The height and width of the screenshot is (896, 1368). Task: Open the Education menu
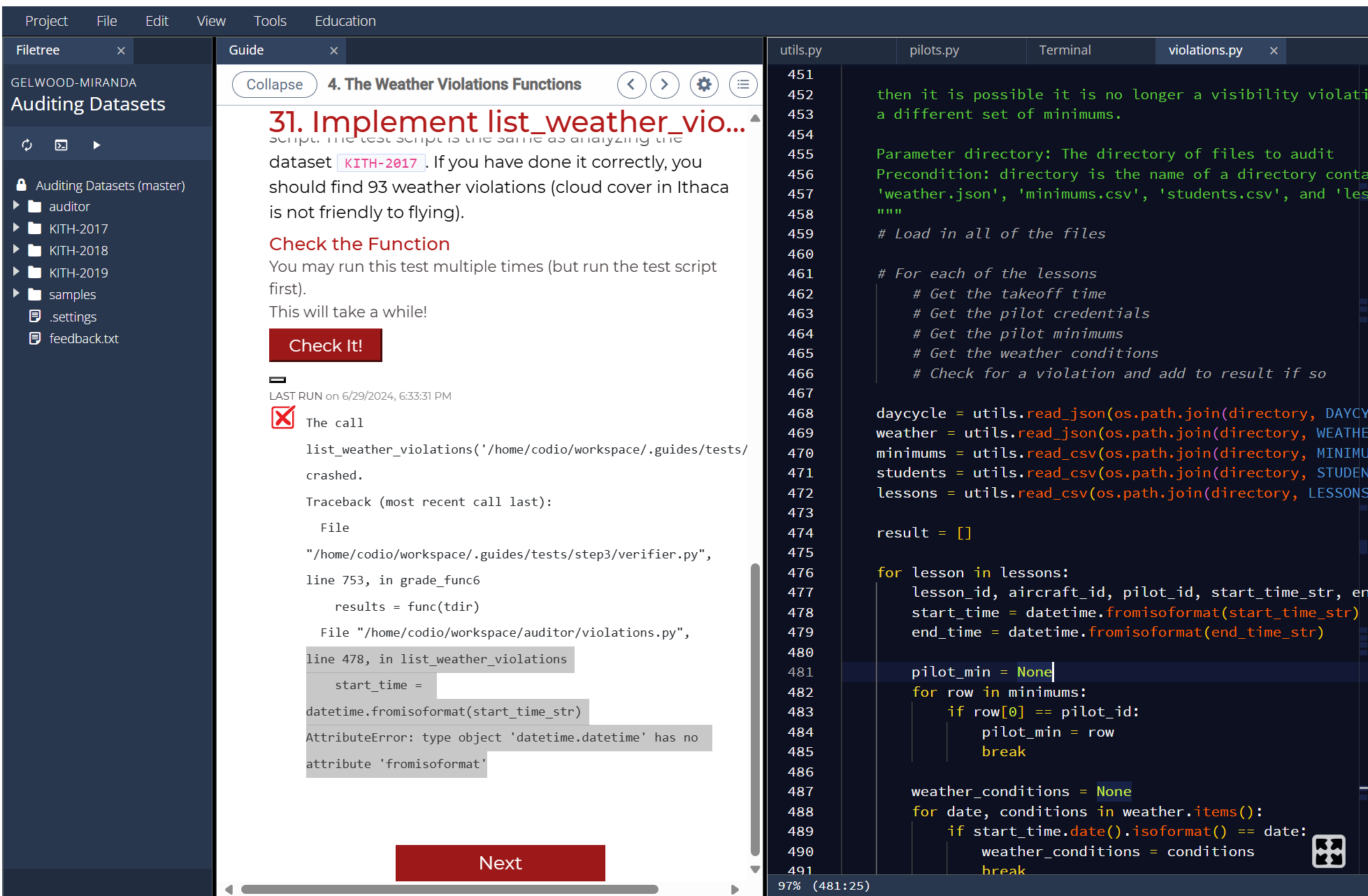[x=345, y=20]
